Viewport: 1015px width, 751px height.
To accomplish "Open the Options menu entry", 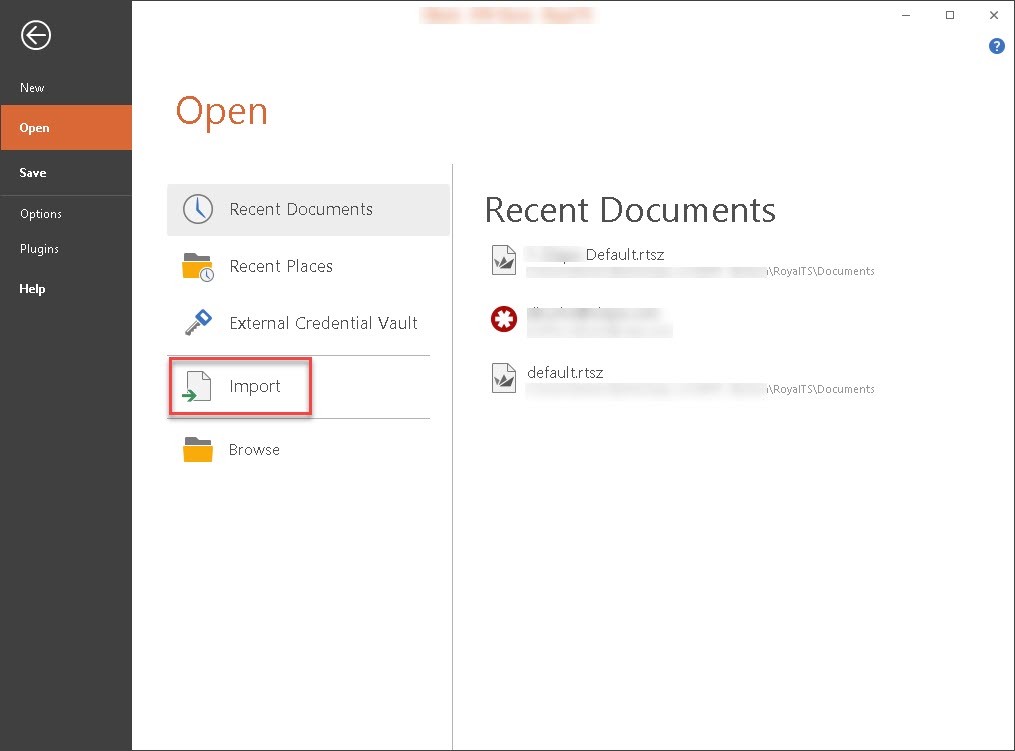I will (41, 214).
